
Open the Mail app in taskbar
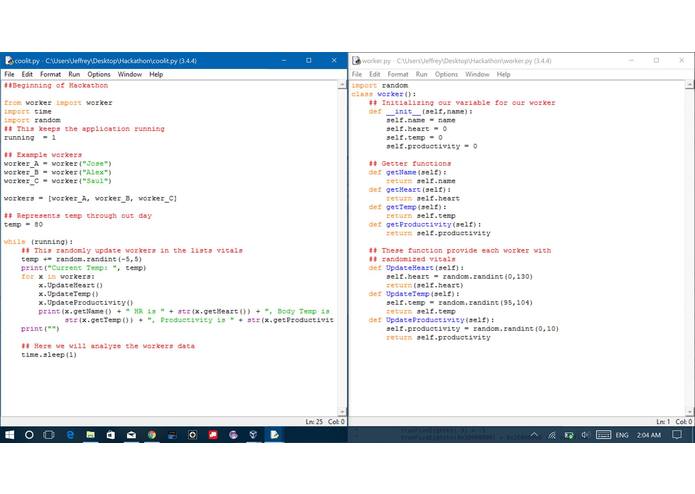click(131, 435)
